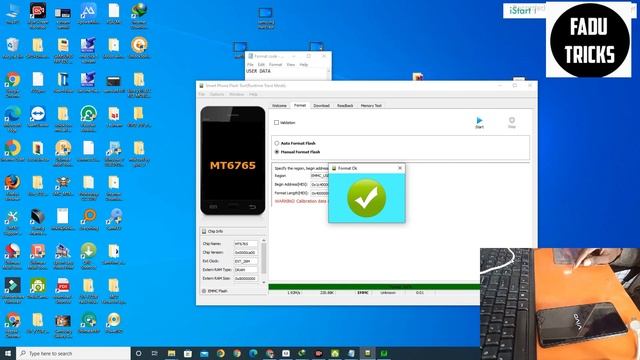640x360 pixels.
Task: Click the Unknown status bar cell
Action: click(x=388, y=293)
